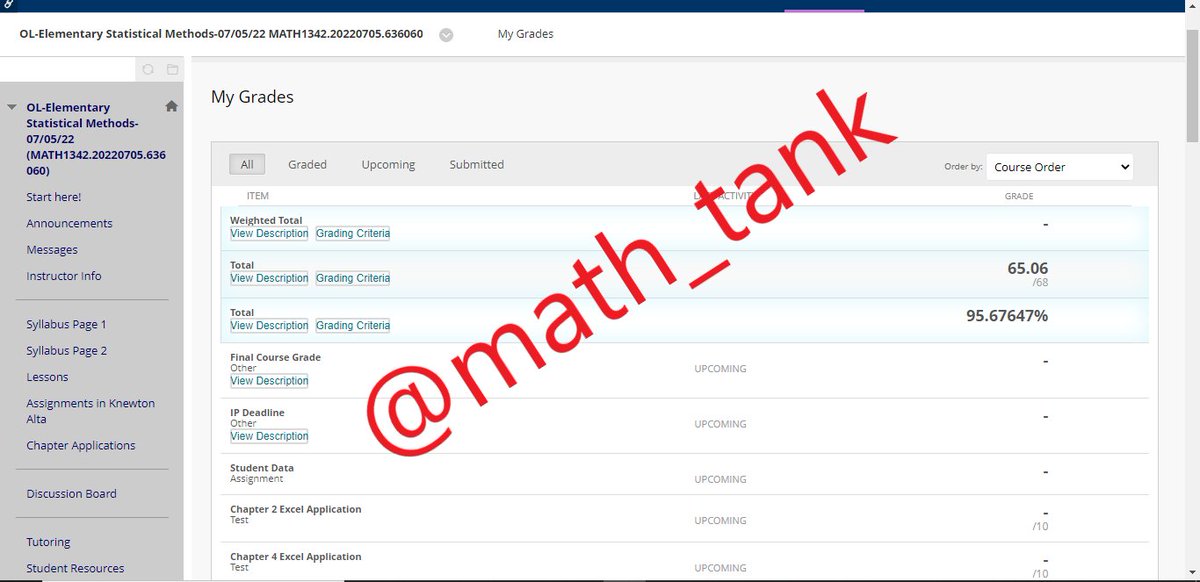
Task: Open the Upcoming tab
Action: pyautogui.click(x=388, y=164)
